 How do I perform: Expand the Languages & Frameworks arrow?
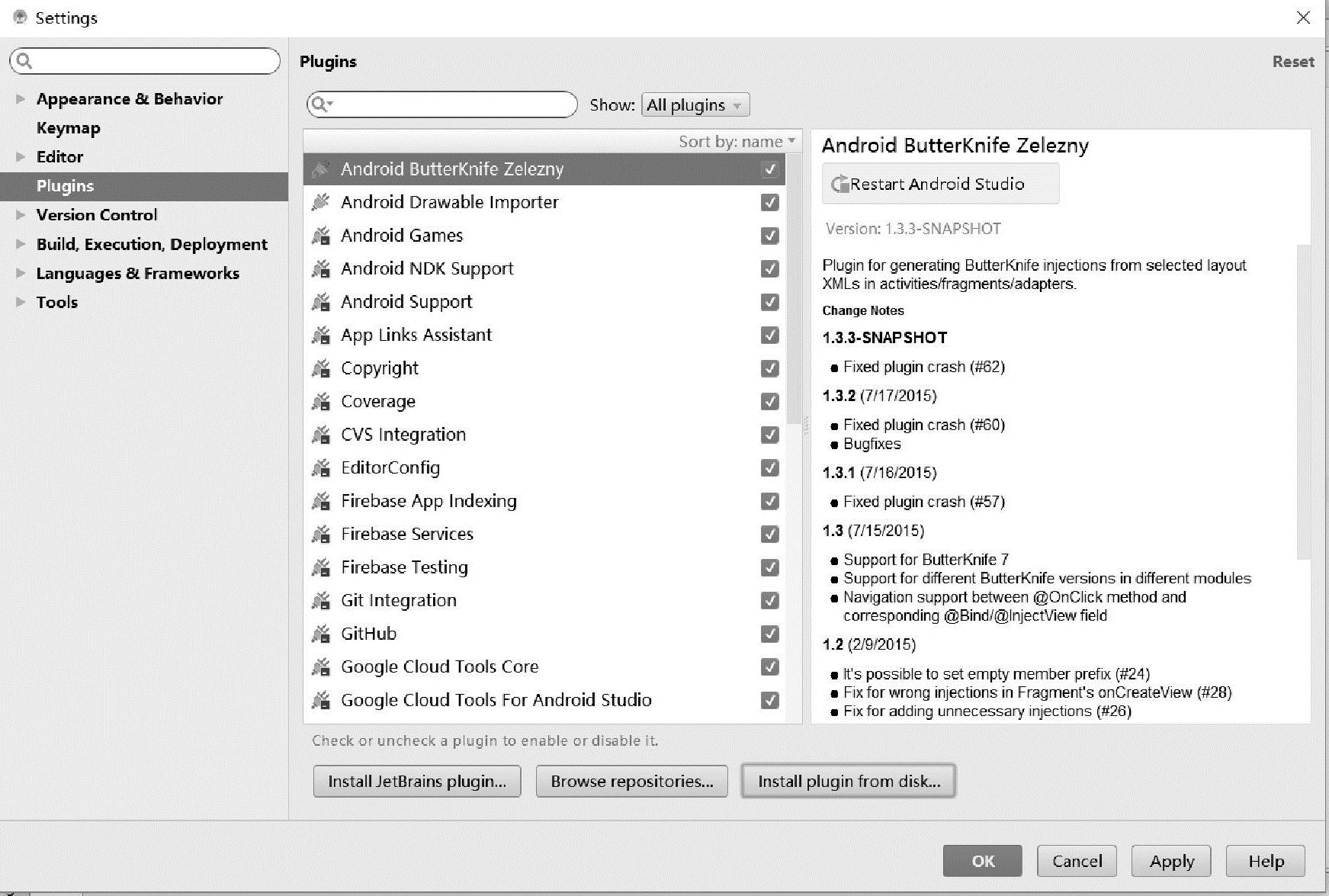pyautogui.click(x=21, y=273)
